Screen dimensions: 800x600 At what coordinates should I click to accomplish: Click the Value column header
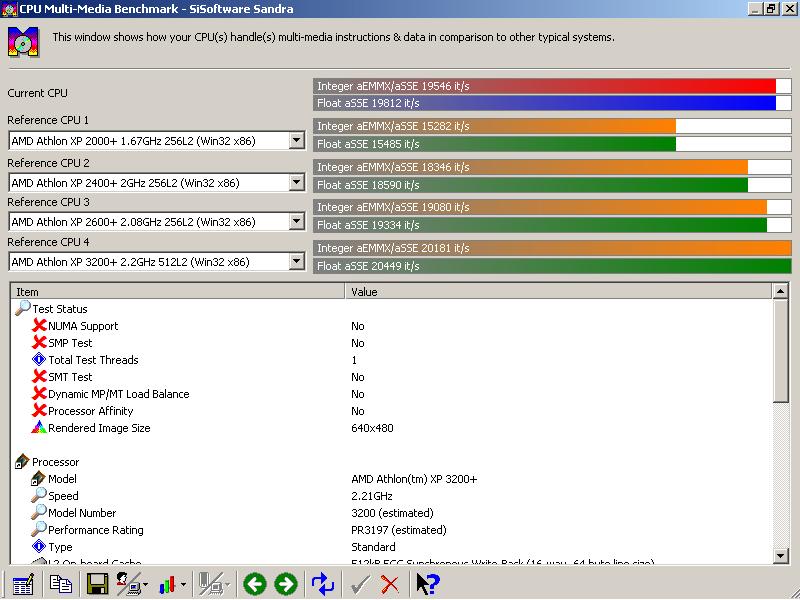click(560, 291)
